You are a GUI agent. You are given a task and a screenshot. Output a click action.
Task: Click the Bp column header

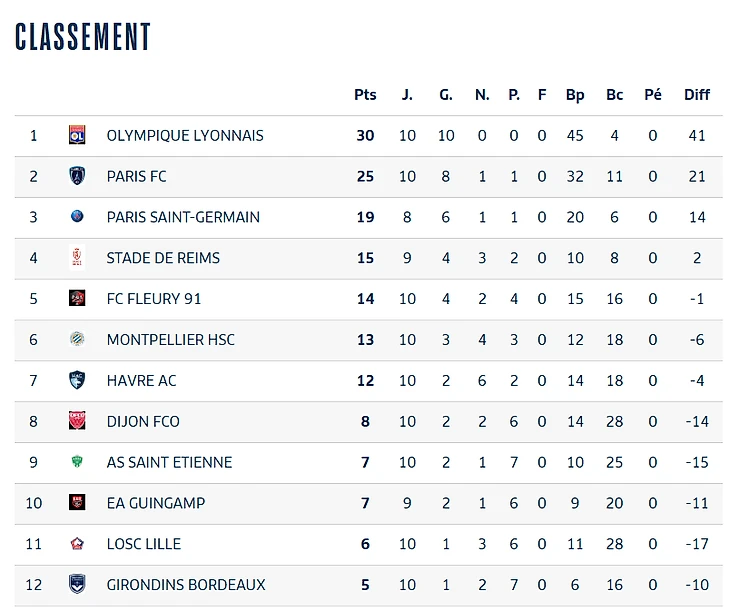click(x=575, y=95)
